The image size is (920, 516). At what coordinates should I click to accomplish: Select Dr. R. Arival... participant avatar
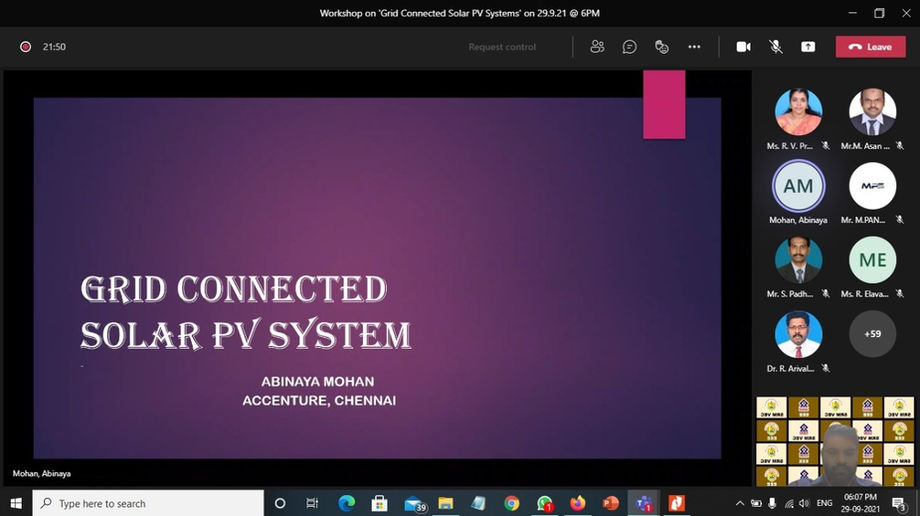point(798,333)
